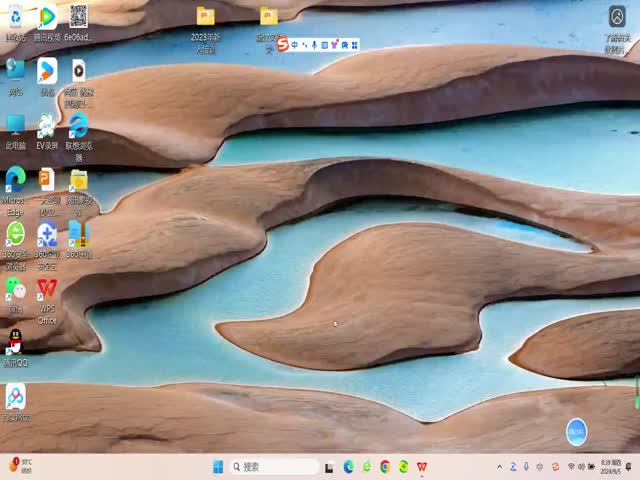Launch Tencent Video from the desktop
This screenshot has height=480, width=640.
coord(47,18)
